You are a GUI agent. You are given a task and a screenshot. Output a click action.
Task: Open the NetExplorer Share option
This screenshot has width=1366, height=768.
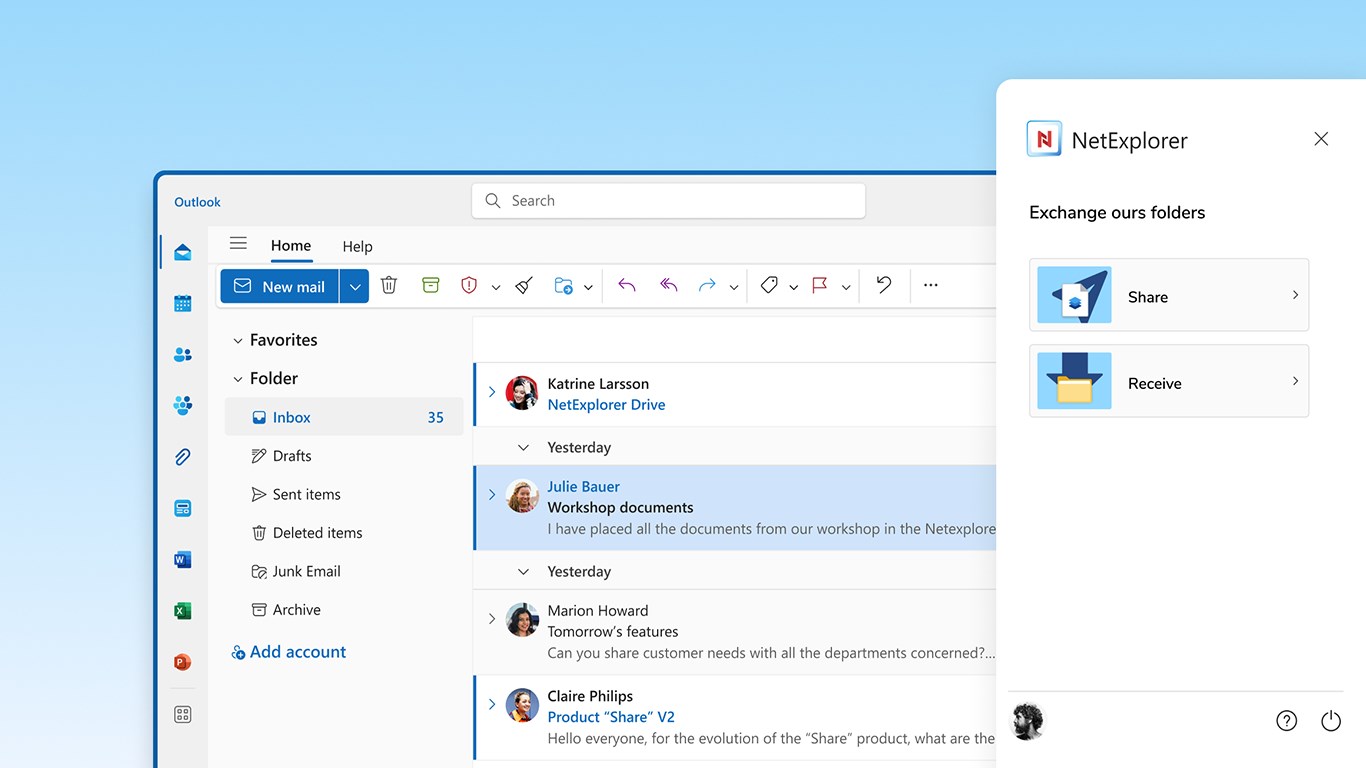pyautogui.click(x=1169, y=295)
